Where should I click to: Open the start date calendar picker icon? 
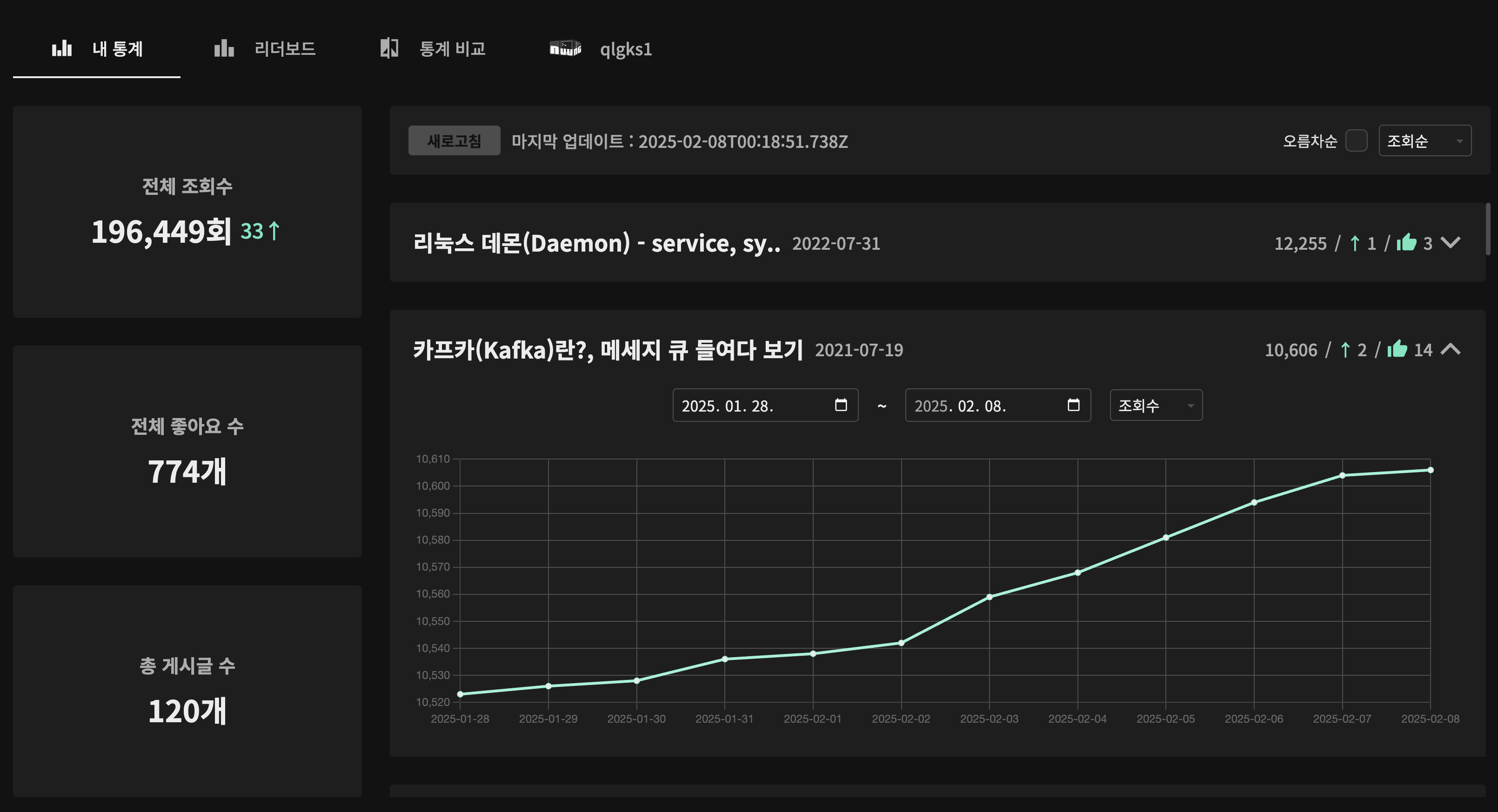840,405
